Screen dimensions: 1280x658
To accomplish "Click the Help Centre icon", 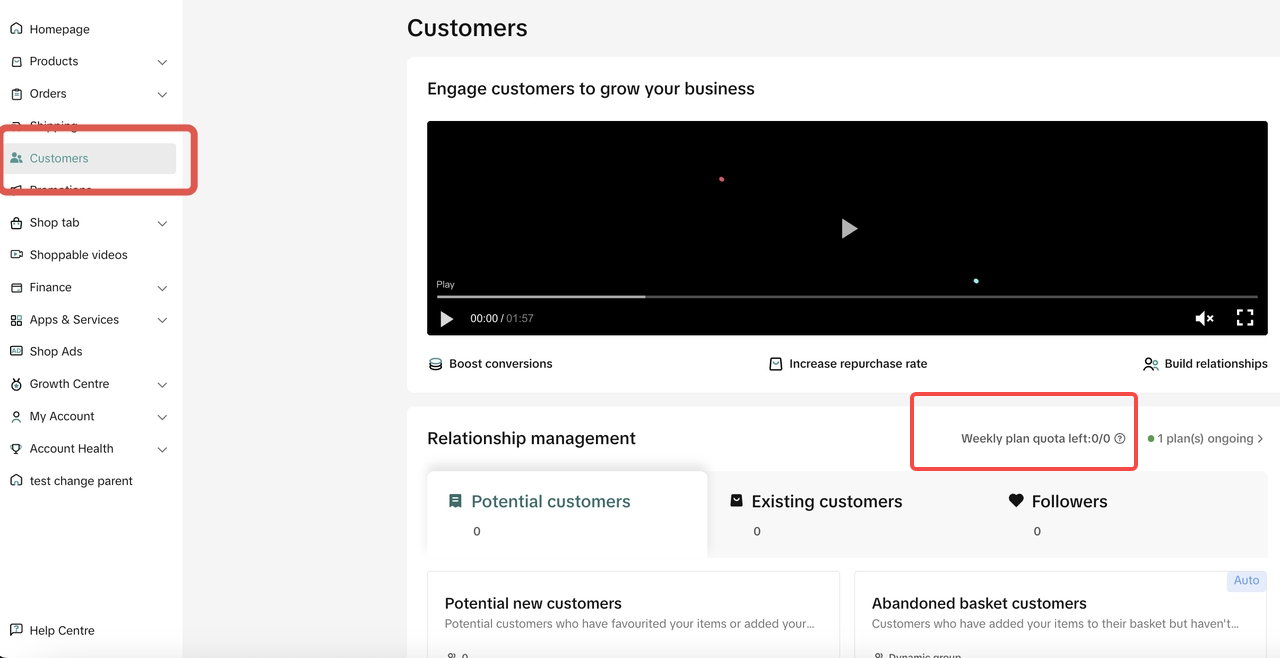I will [16, 630].
